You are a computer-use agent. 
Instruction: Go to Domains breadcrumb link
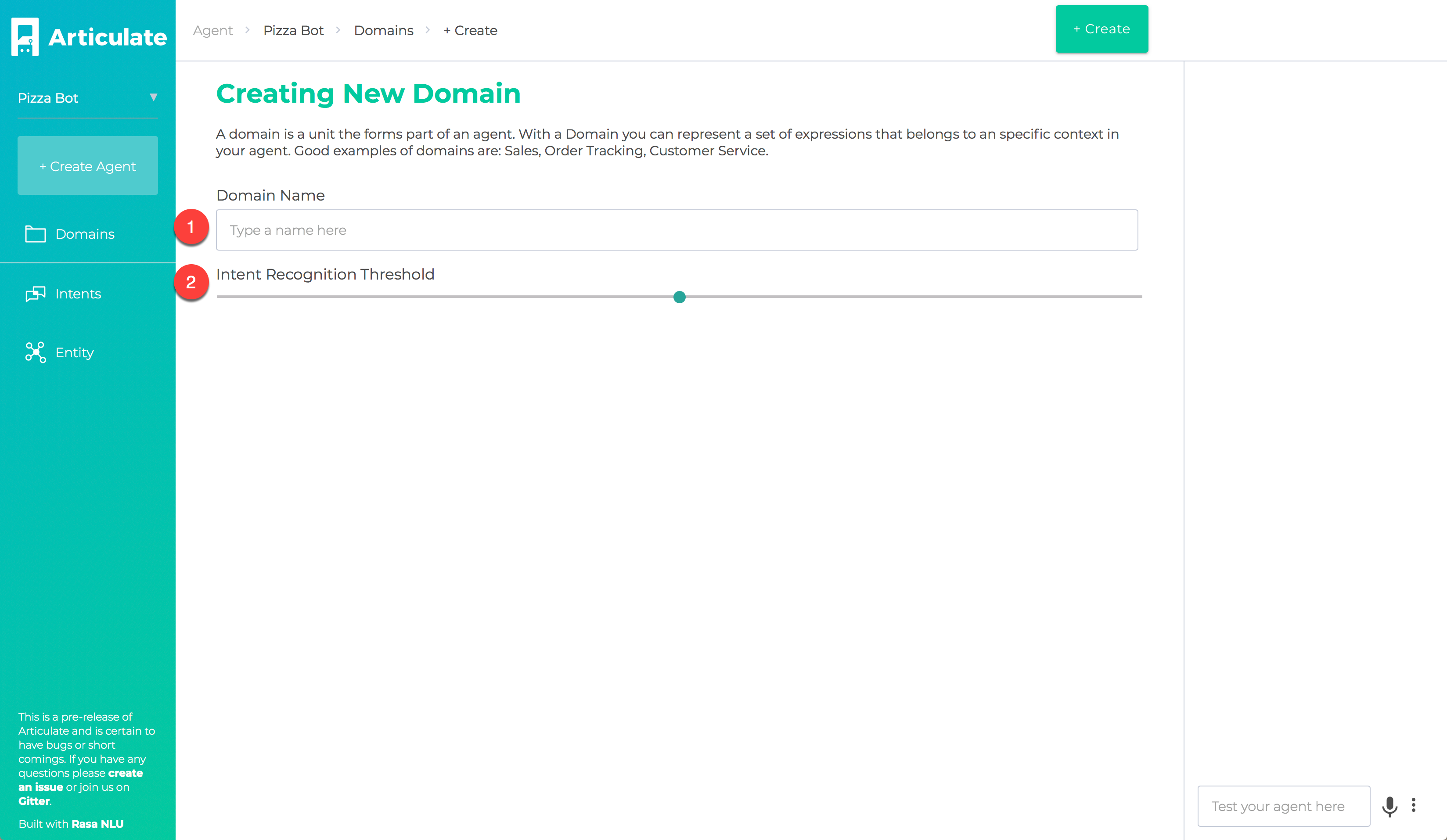tap(384, 30)
